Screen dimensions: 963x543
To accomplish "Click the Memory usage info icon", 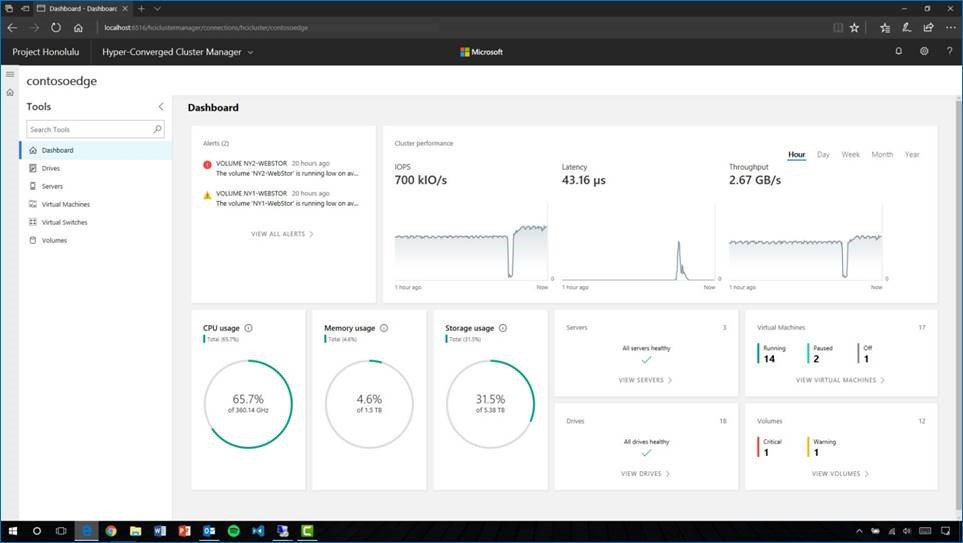I will [384, 328].
